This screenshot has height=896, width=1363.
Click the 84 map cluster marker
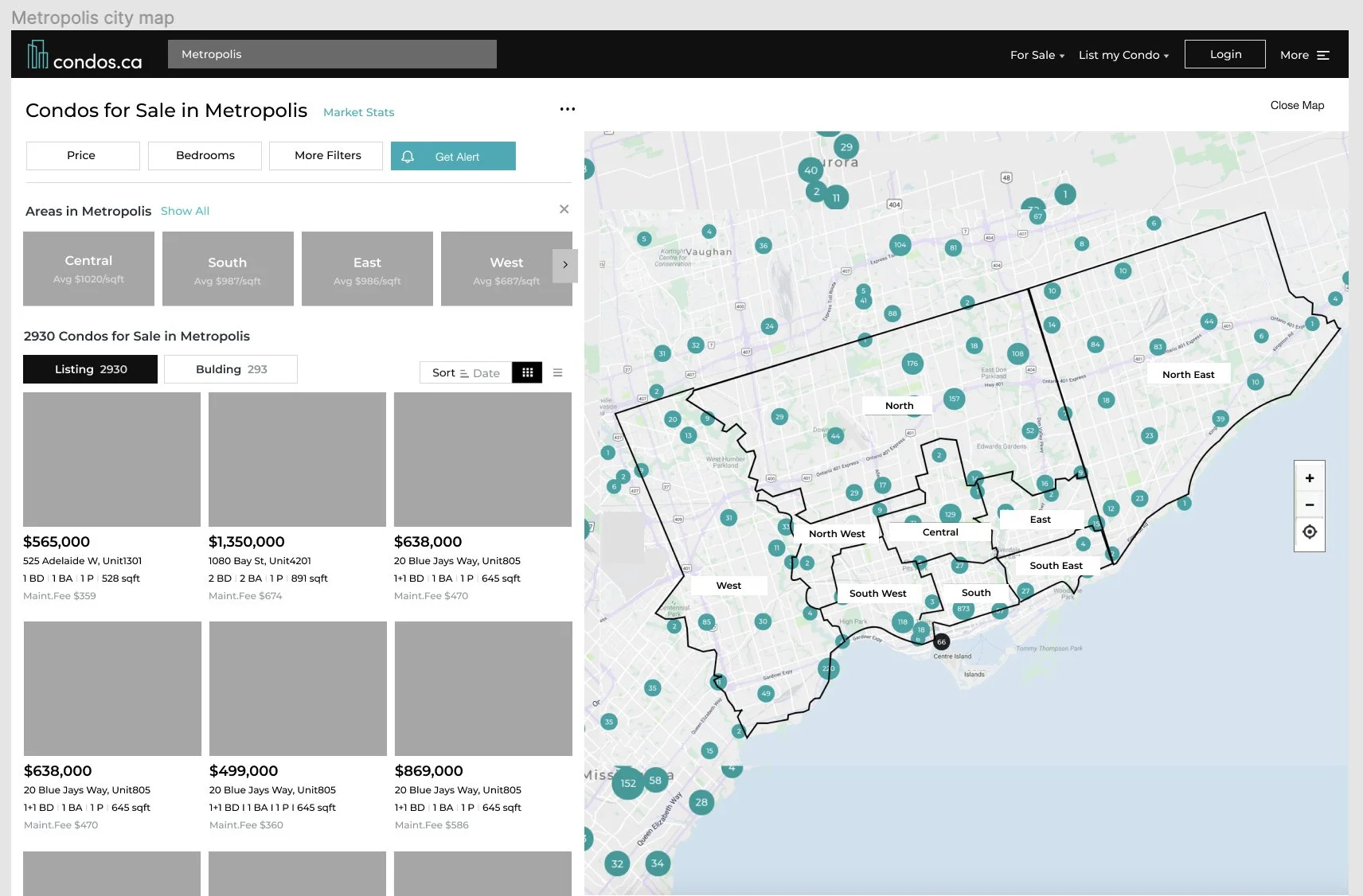tap(1095, 345)
